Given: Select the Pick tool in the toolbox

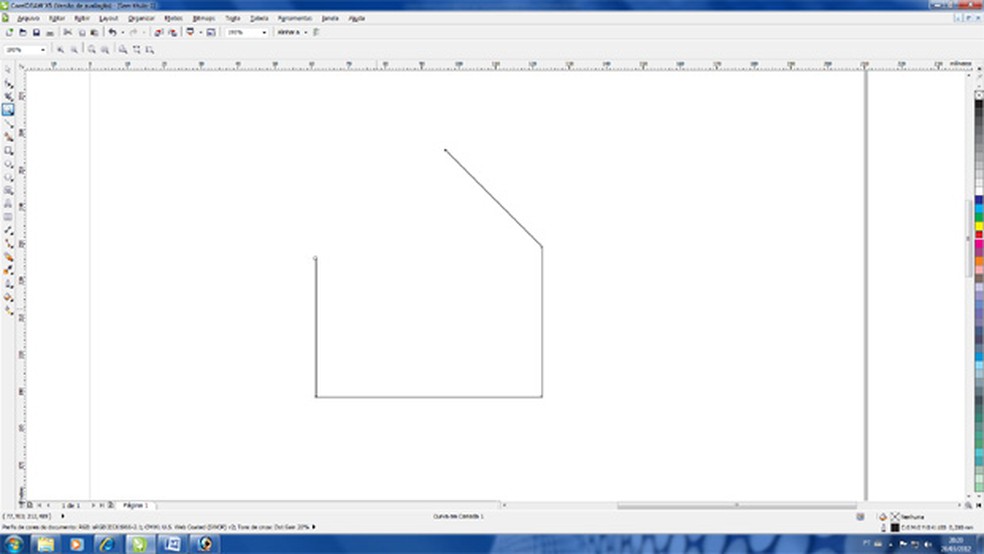Looking at the screenshot, I should click(x=8, y=70).
